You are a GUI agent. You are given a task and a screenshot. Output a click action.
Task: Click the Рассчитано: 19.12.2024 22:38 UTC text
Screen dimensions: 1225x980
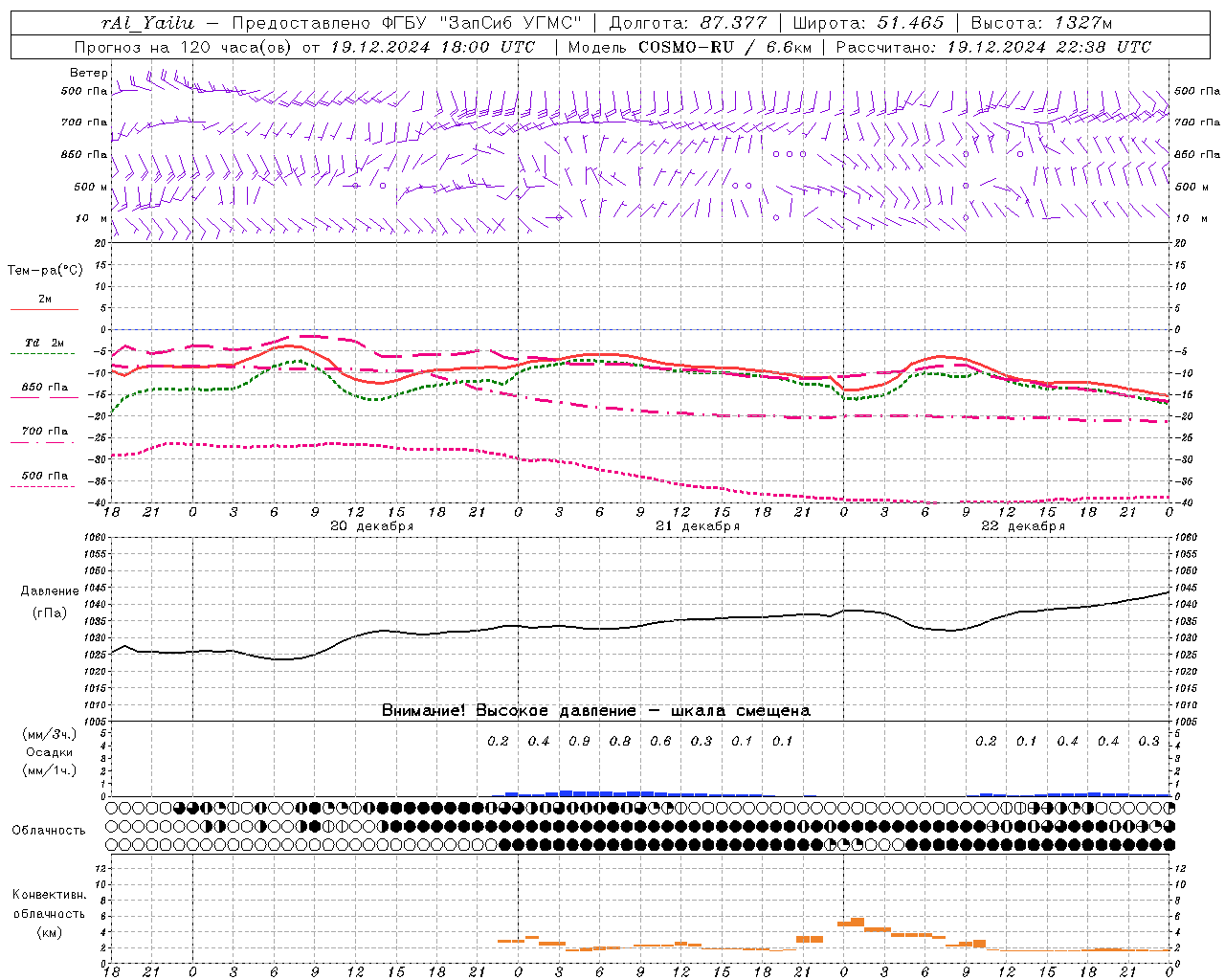coord(993,47)
